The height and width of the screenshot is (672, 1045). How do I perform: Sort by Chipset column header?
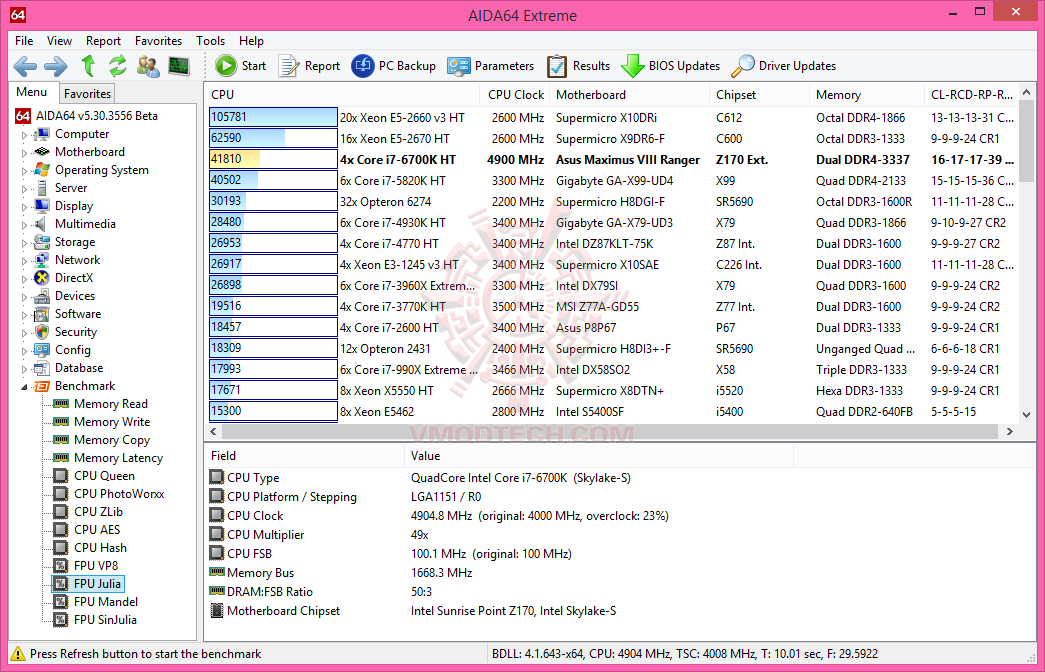pos(759,95)
